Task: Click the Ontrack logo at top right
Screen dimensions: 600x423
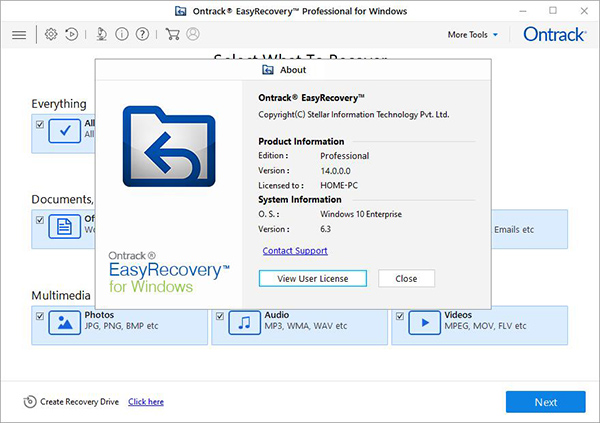Action: 554,34
